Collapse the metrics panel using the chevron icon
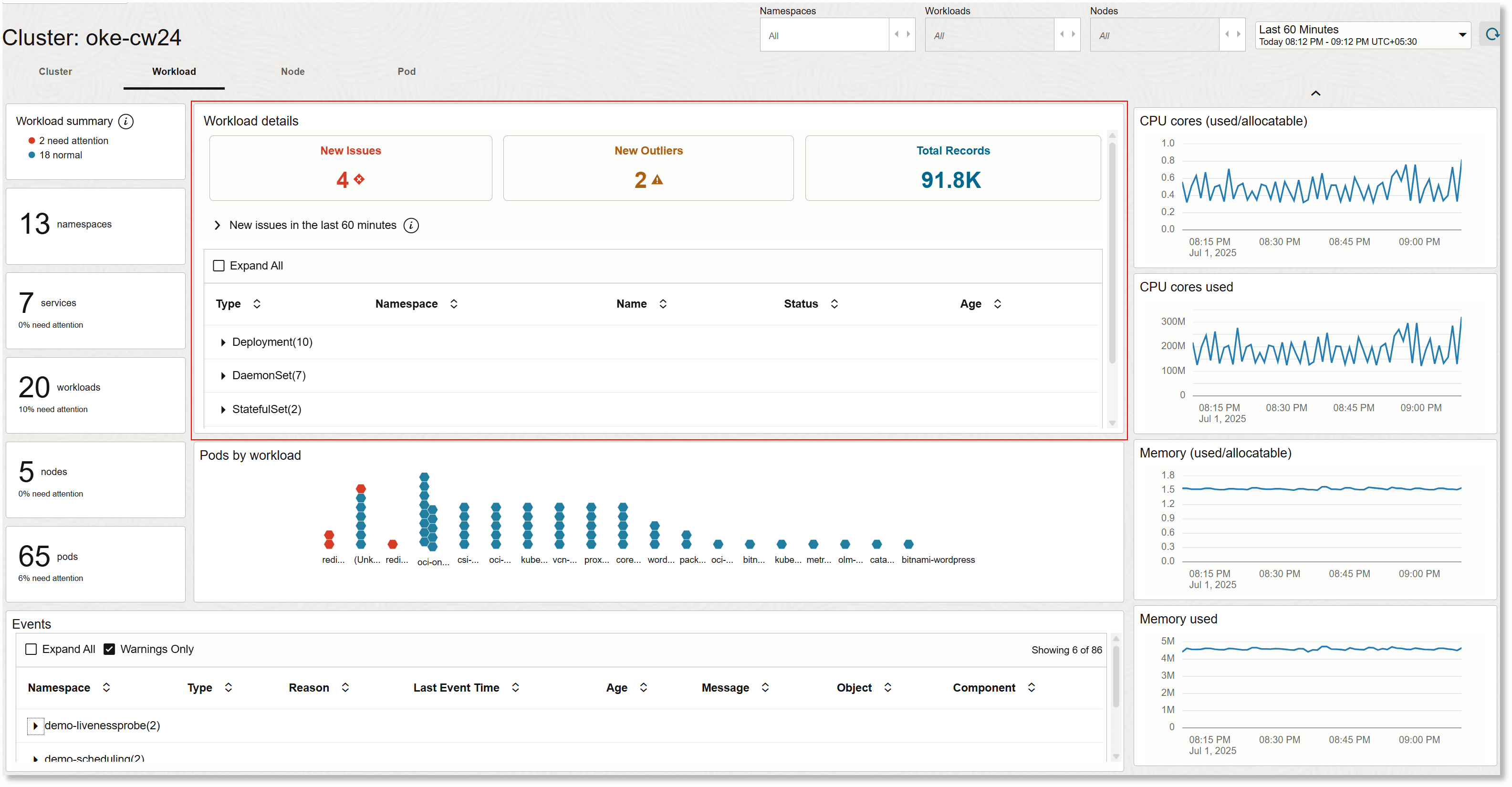The height and width of the screenshot is (787, 1512). point(1316,93)
